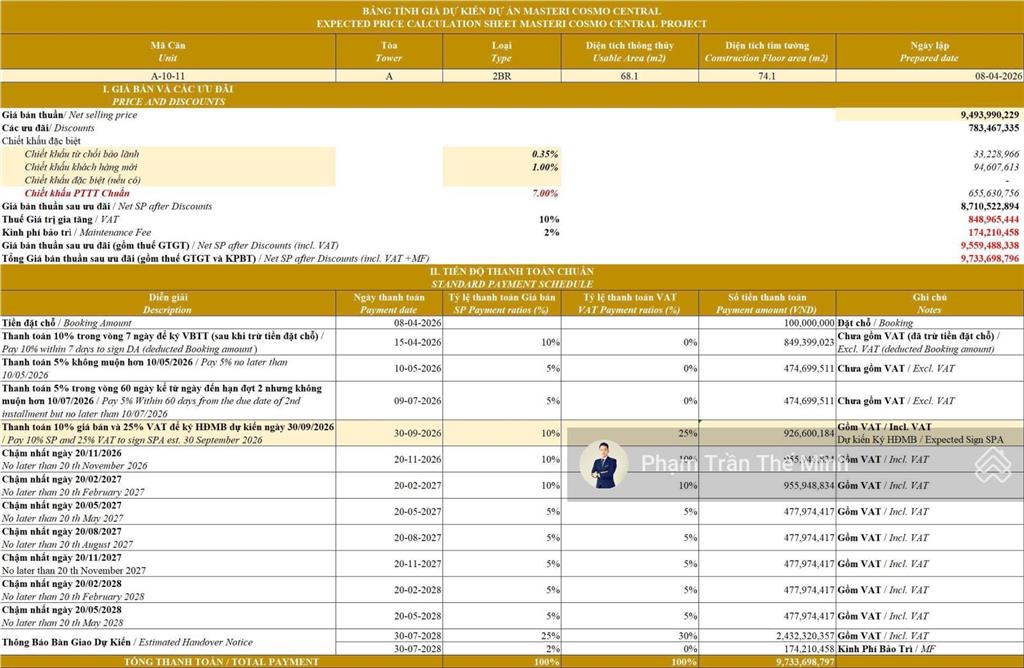Click the Ngày thanh toán / Payment date header

[x=389, y=304]
